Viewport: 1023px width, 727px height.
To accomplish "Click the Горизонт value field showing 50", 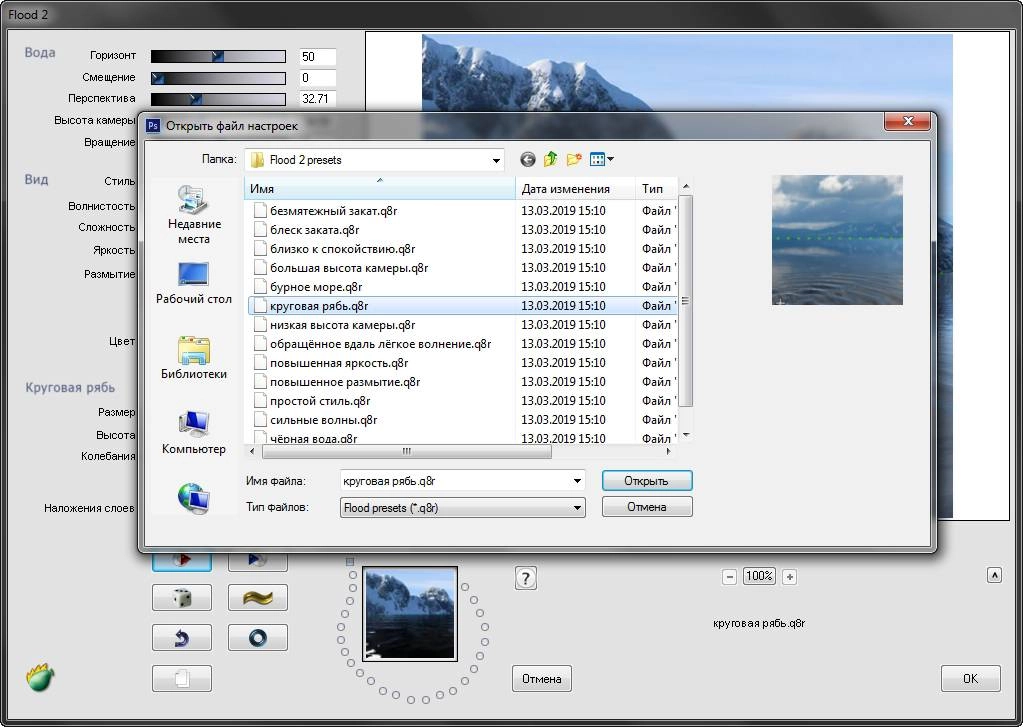I will click(317, 57).
